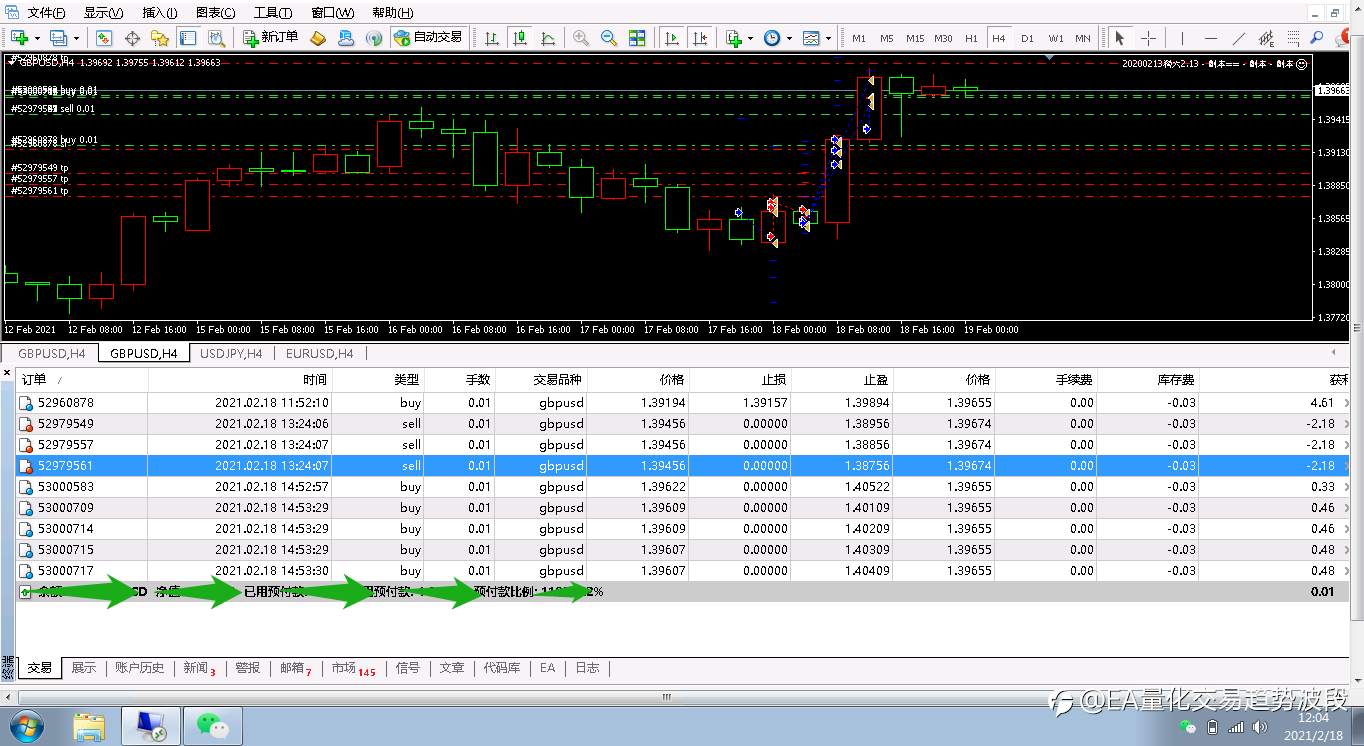1364x746 pixels.
Task: Click the terminal horizontal scrollbar thumb
Action: click(668, 697)
